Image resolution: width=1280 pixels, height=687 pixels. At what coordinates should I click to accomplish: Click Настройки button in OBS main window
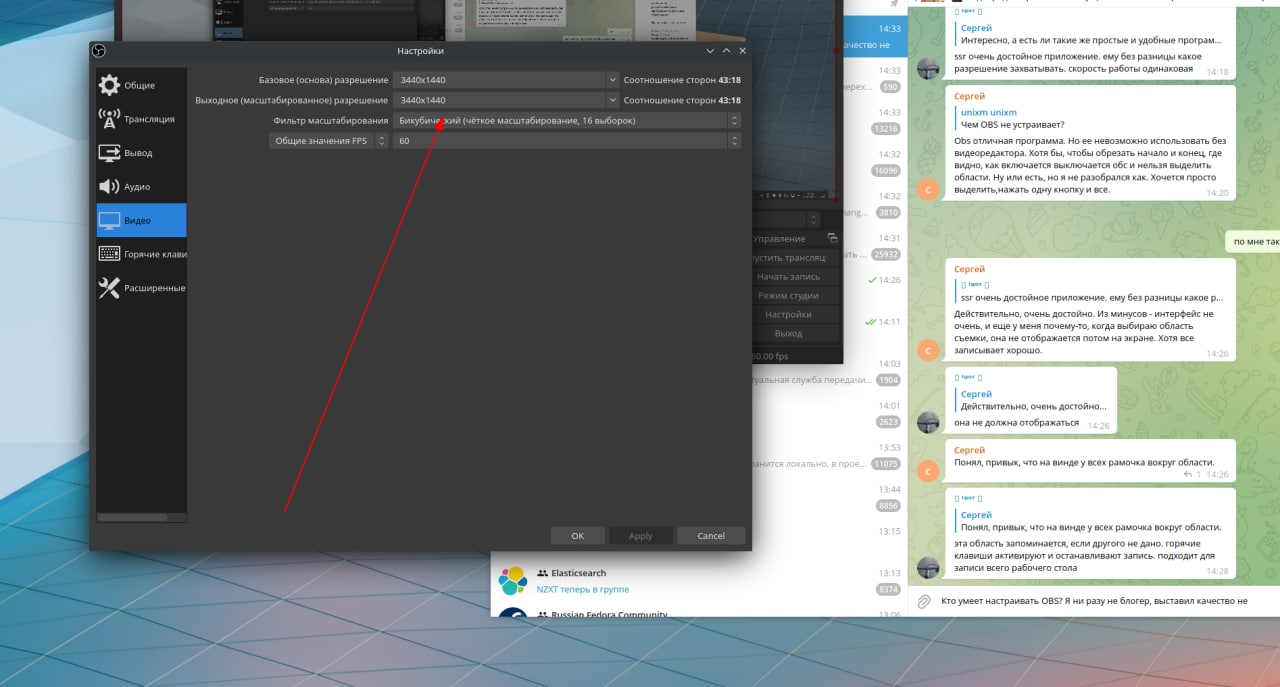pyautogui.click(x=794, y=315)
